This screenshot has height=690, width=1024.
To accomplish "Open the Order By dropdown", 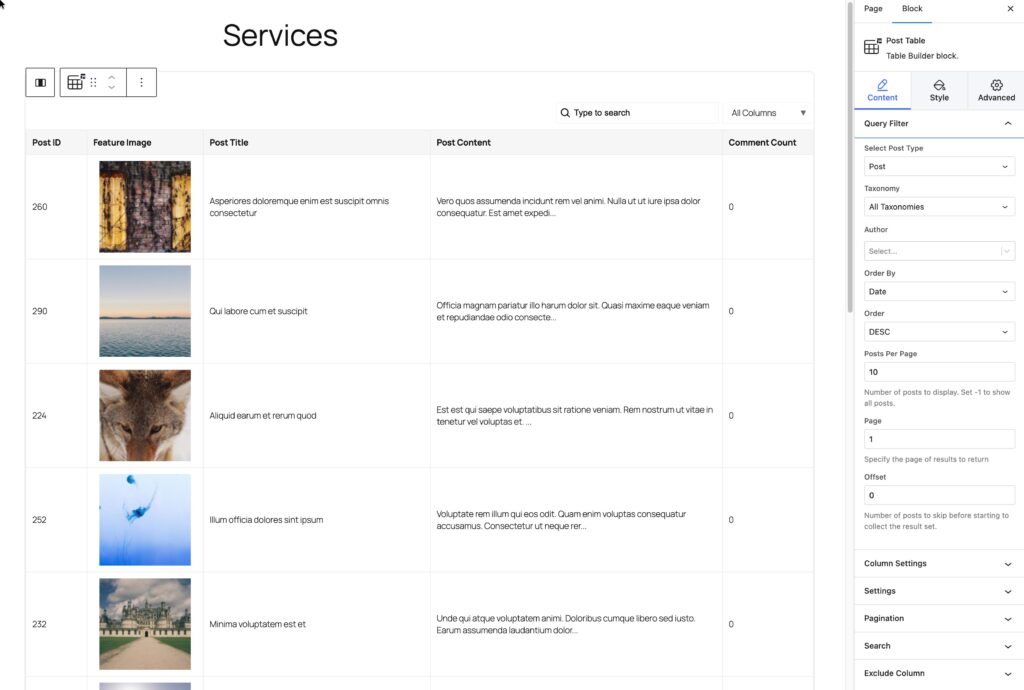I will click(939, 292).
